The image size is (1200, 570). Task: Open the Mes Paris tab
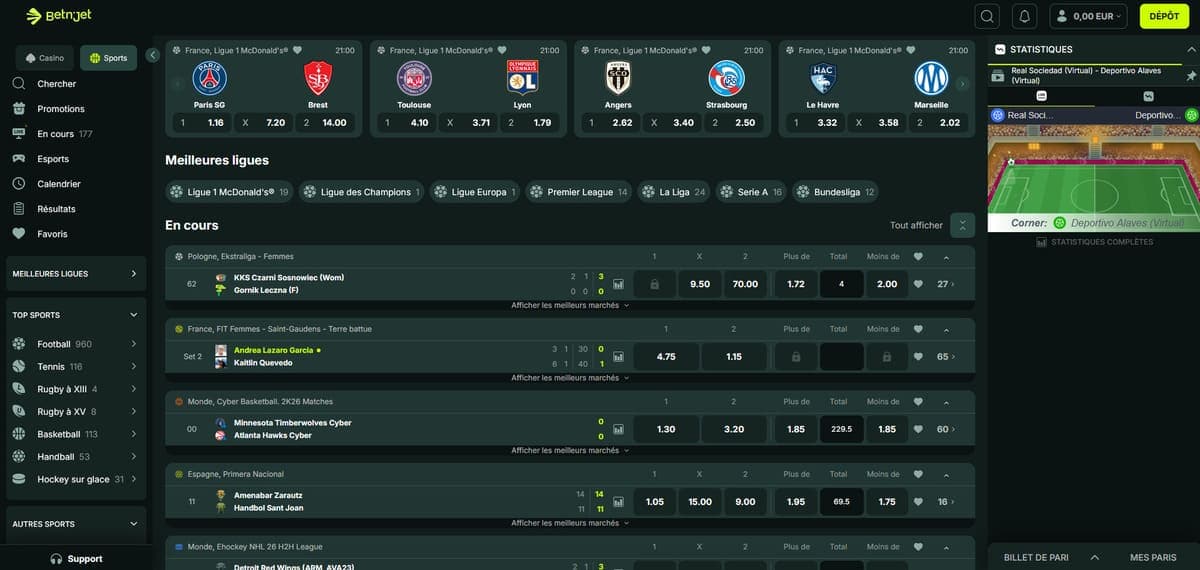pos(1153,557)
